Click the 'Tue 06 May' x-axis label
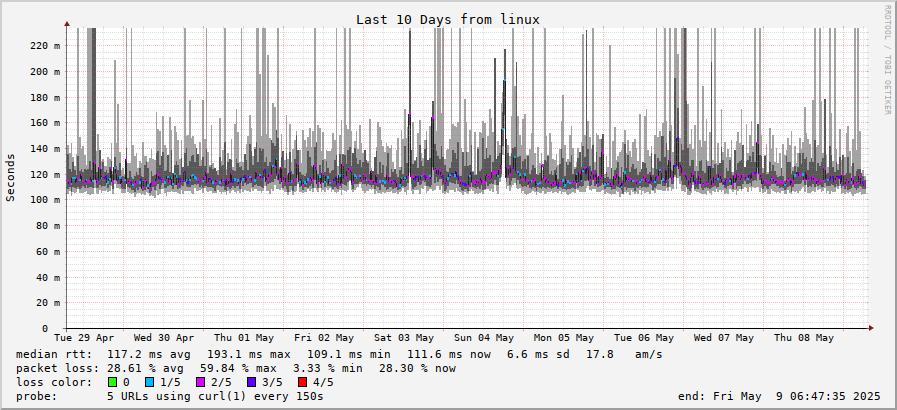The height and width of the screenshot is (410, 897). 644,338
